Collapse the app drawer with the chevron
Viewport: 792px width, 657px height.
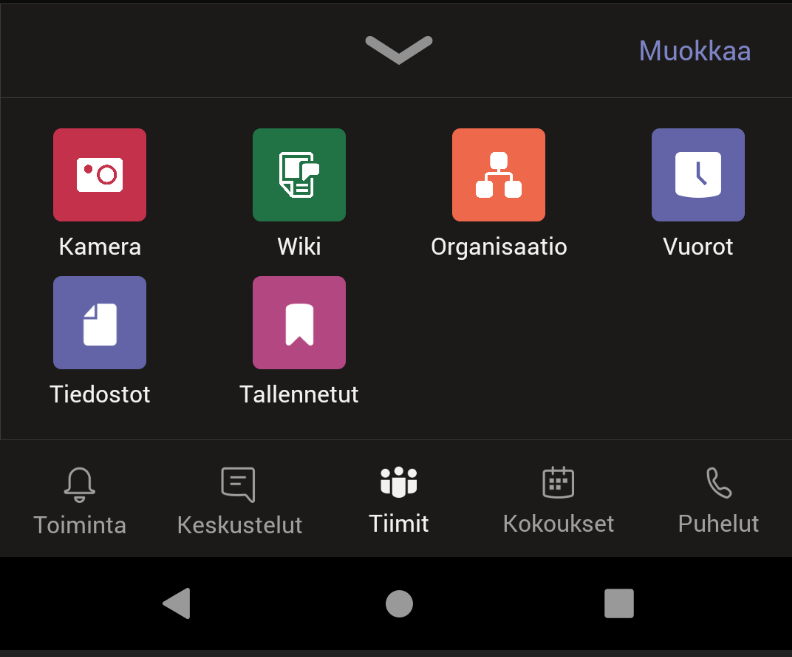click(398, 49)
